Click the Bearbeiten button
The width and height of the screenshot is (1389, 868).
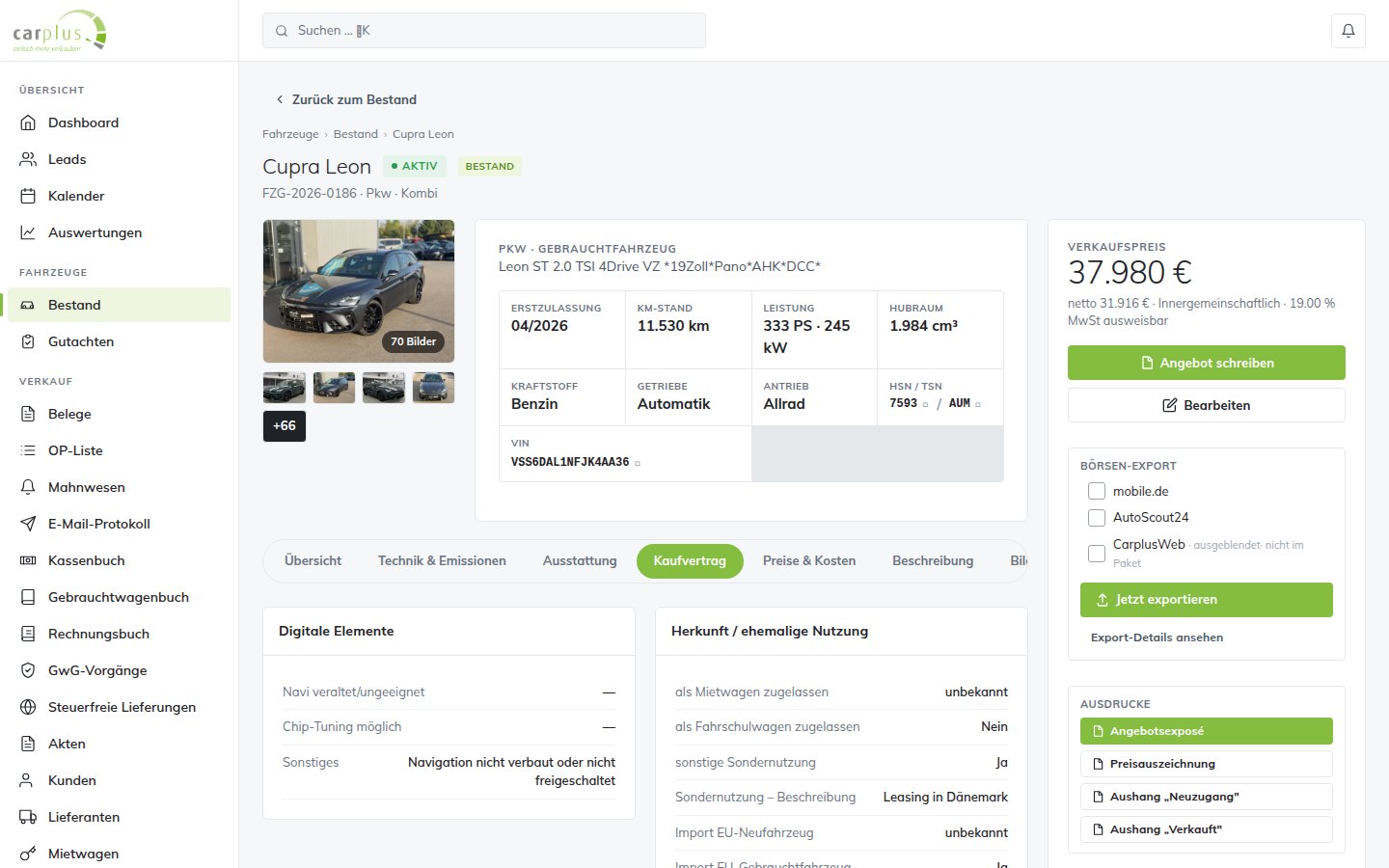coord(1206,405)
